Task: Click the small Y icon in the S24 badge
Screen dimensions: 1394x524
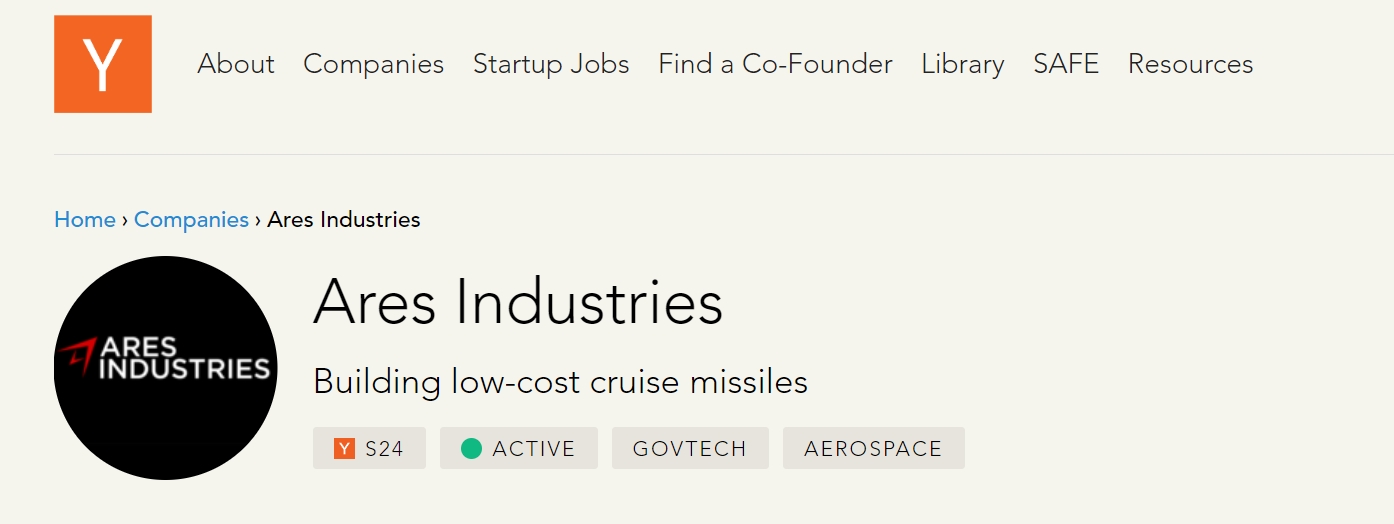Action: 345,448
